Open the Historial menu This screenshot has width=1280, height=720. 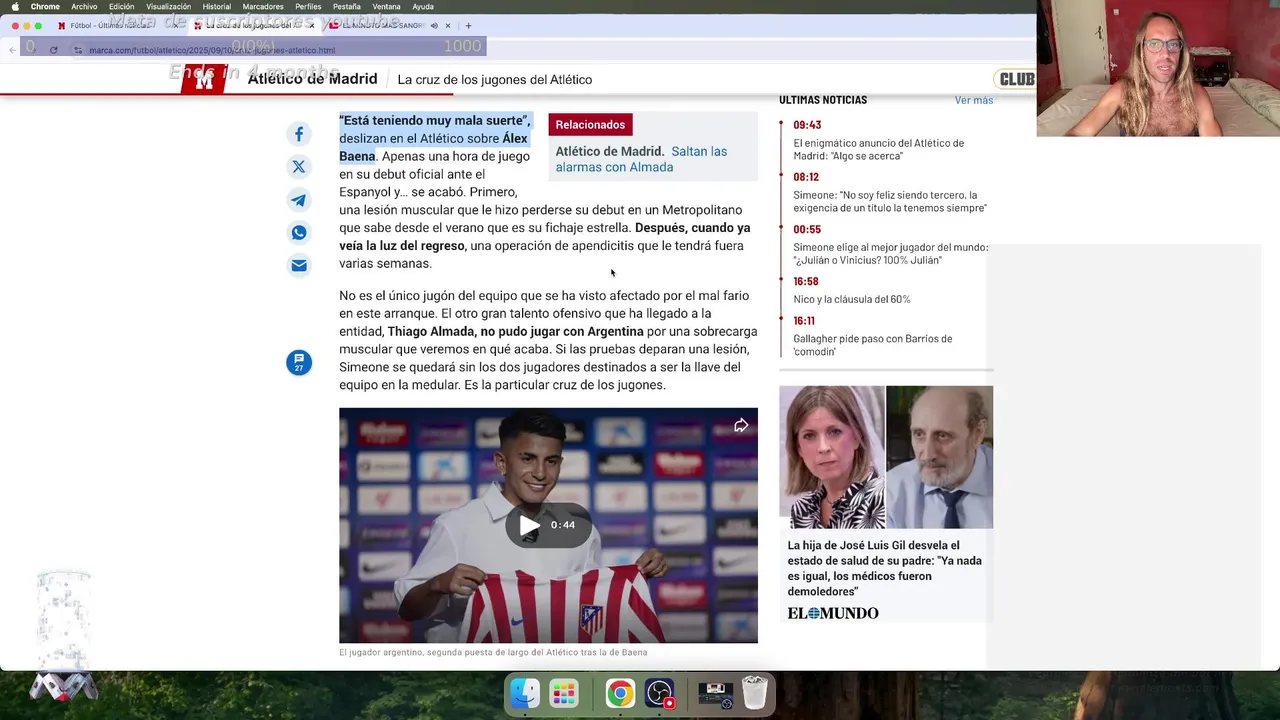point(216,7)
